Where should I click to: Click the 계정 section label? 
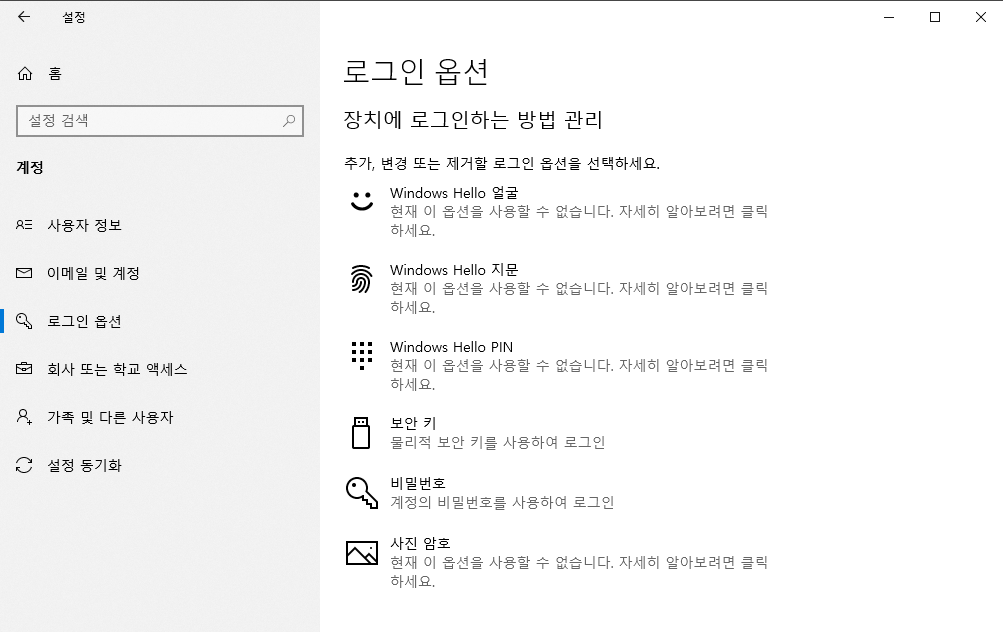[30, 168]
